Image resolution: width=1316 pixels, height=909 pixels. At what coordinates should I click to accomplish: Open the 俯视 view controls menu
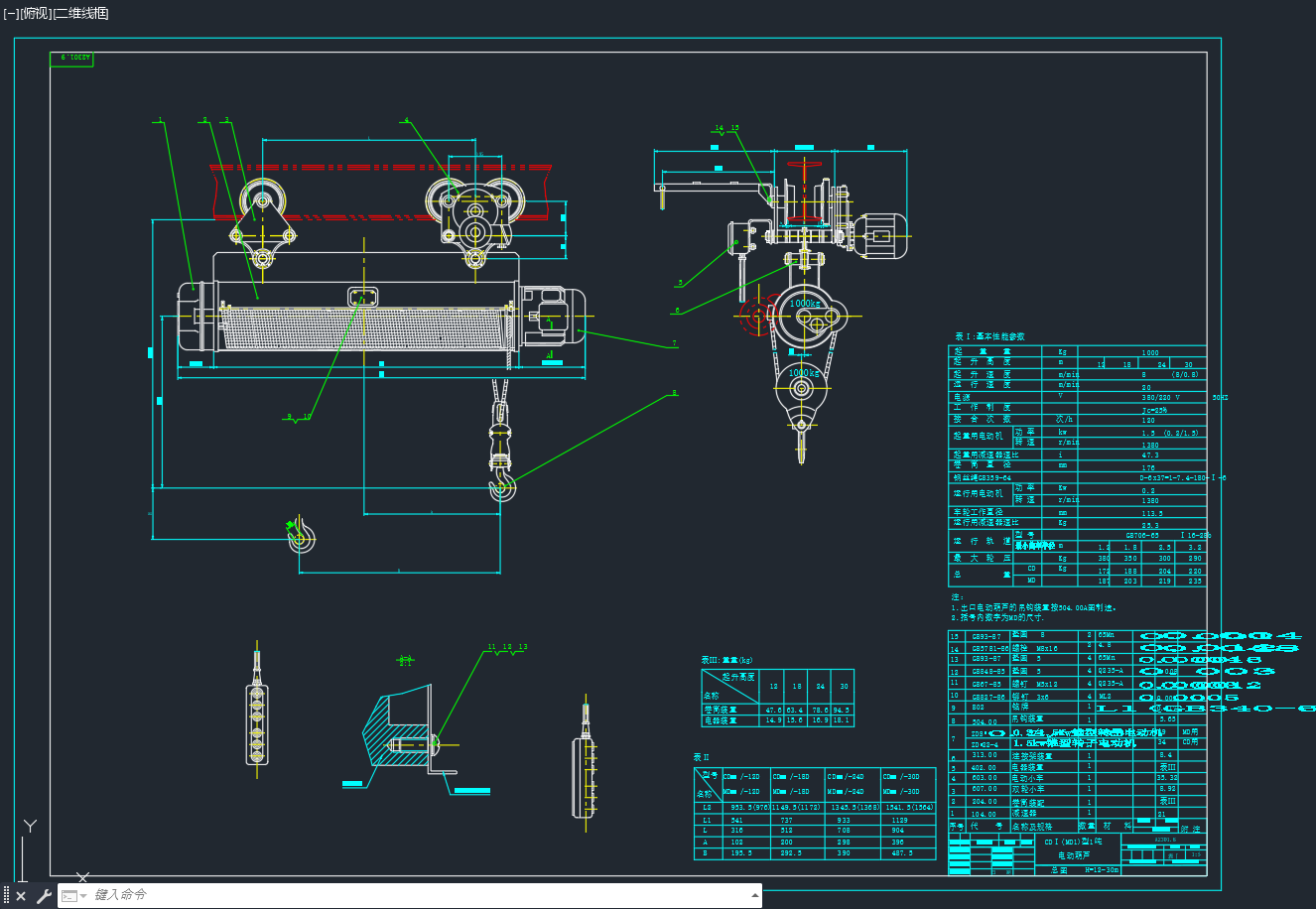pos(35,13)
